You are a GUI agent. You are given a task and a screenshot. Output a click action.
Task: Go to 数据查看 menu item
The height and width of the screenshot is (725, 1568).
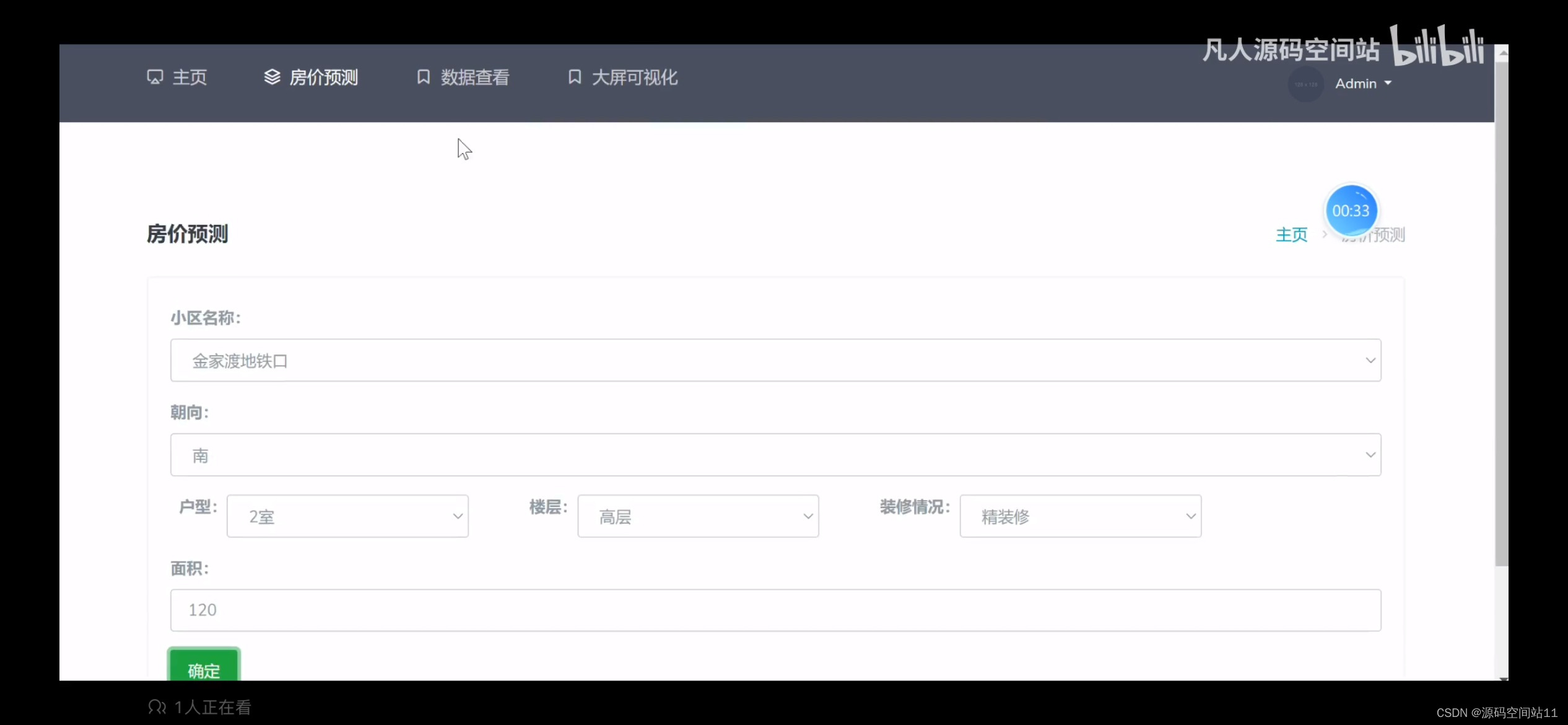point(474,77)
